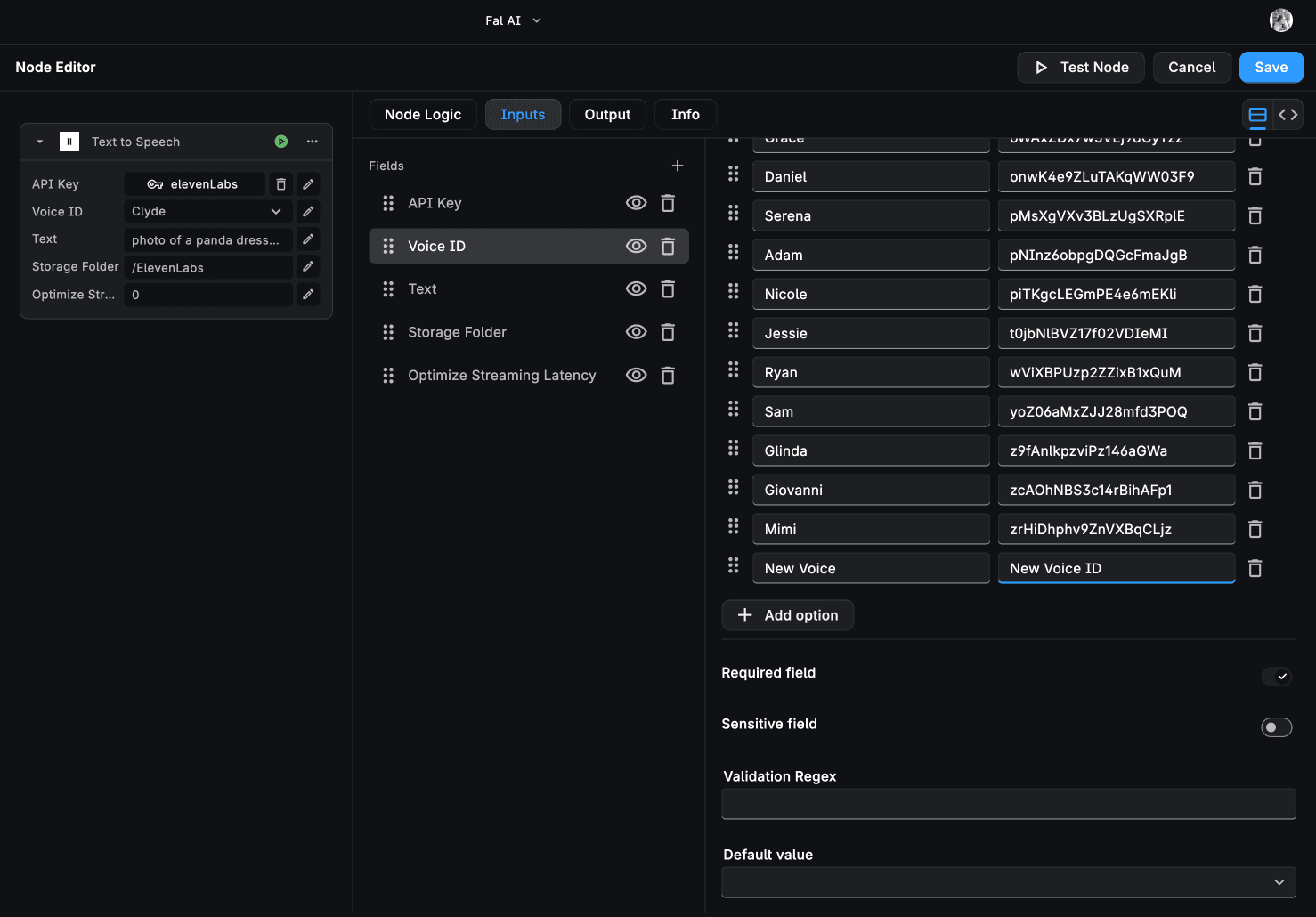The image size is (1316, 917).
Task: Hide the API Key field using eye icon
Action: [636, 203]
